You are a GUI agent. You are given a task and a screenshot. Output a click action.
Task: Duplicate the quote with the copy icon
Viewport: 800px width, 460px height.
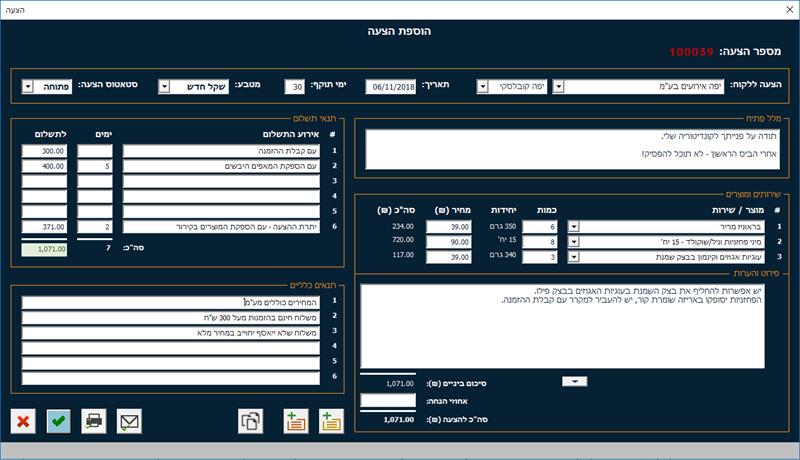click(251, 421)
